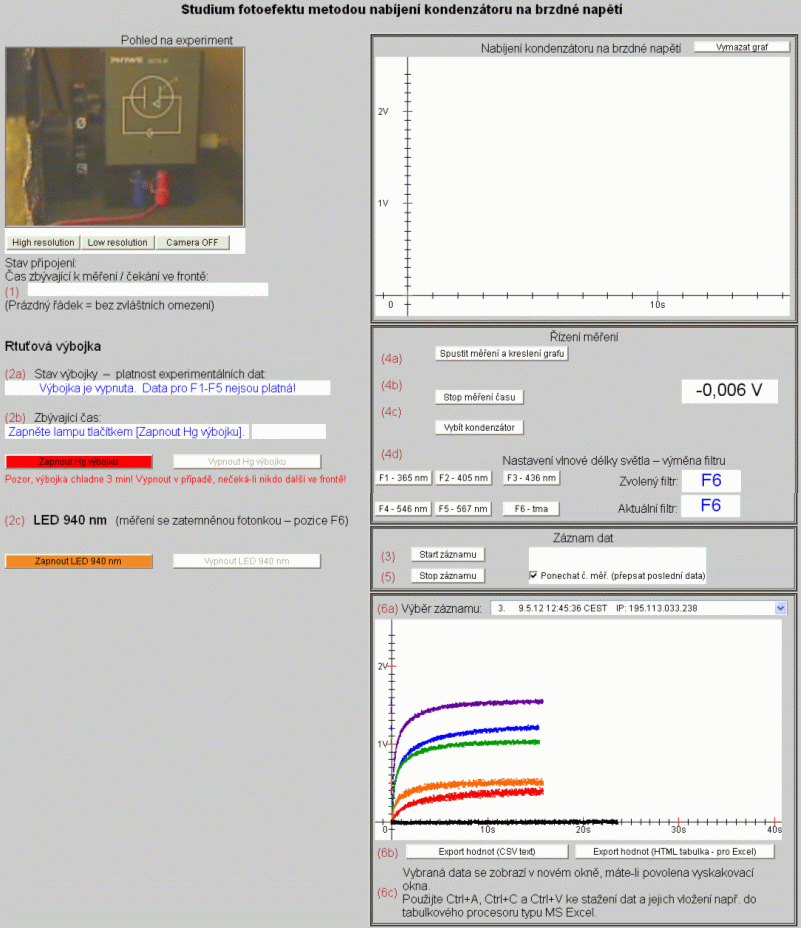Screen dimensions: 801x928
Task: Click the red Pozor warning text
Action: 175,479
